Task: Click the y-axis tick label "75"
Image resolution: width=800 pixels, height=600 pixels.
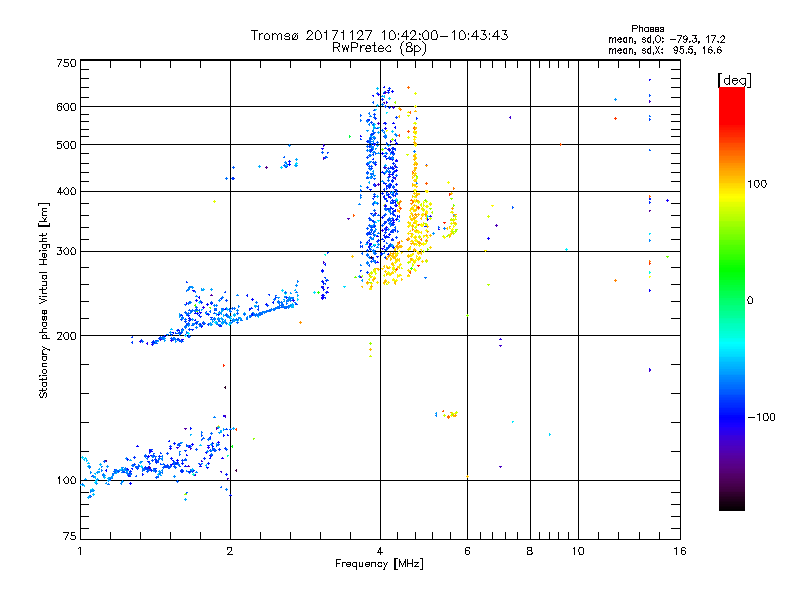Action: pyautogui.click(x=70, y=536)
